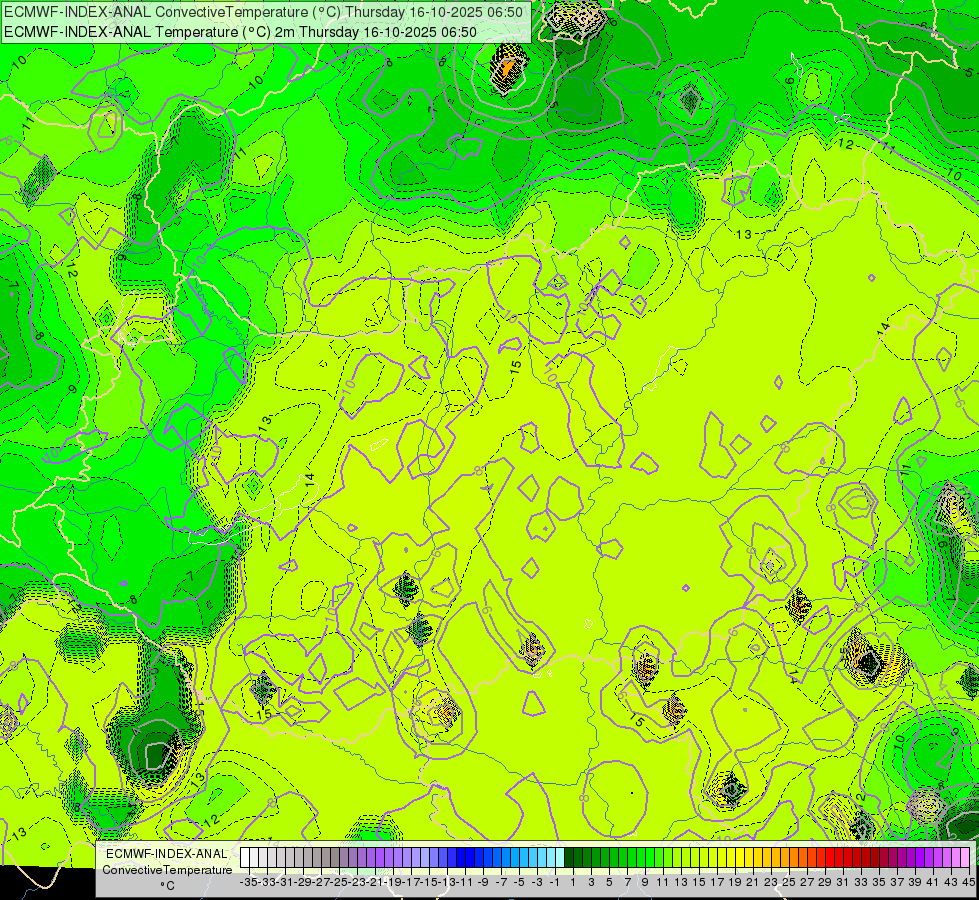Viewport: 979px width, 900px height.
Task: Click the ConvectiveTemperature legend label
Action: (167, 870)
